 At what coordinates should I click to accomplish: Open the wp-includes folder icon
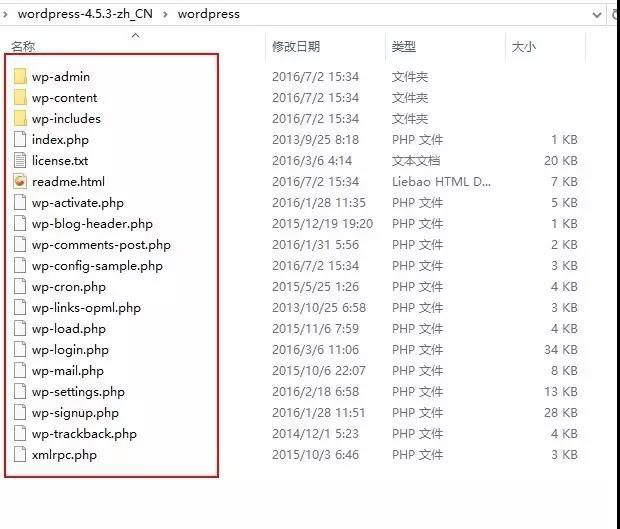point(20,118)
